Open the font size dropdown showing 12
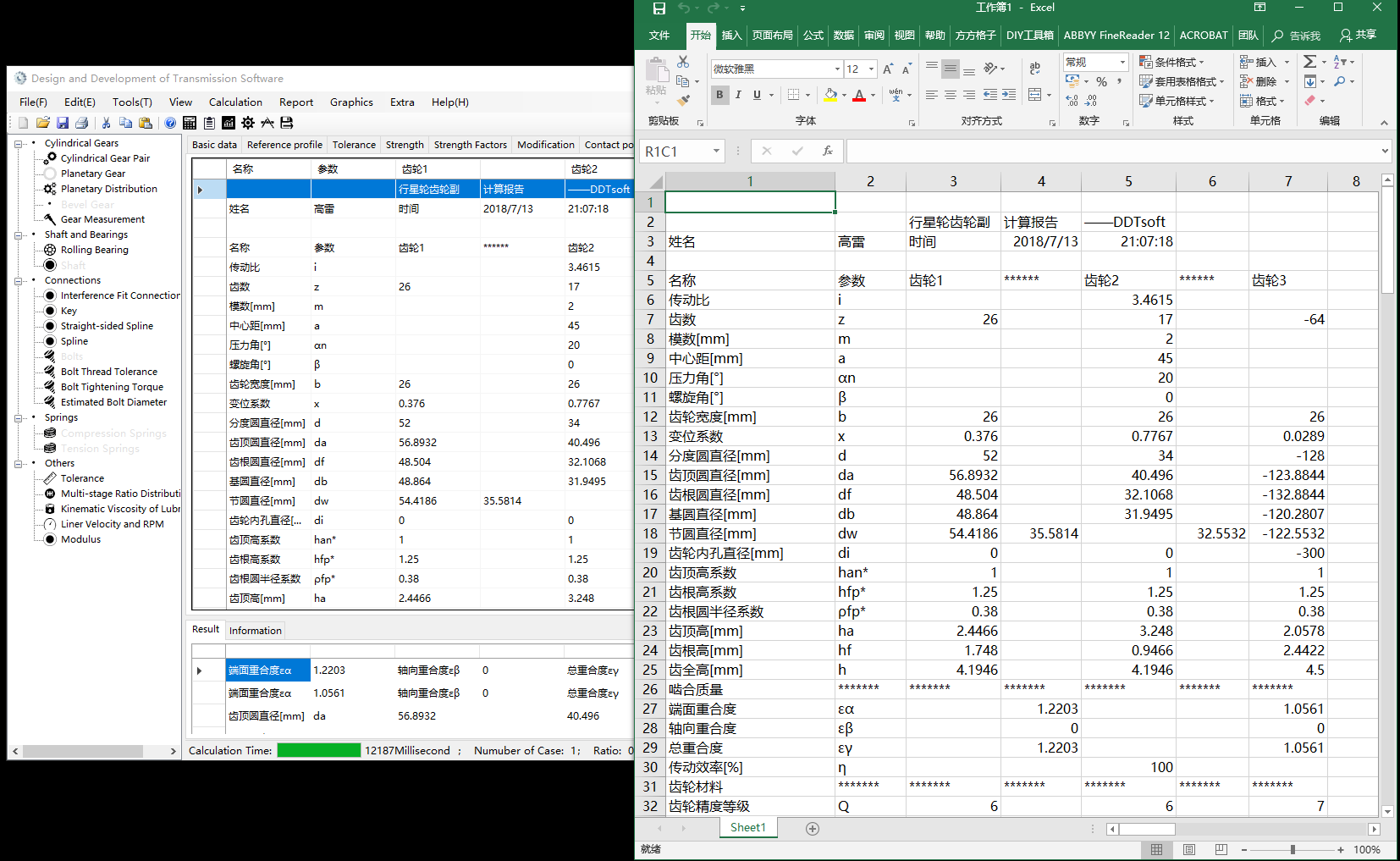Image resolution: width=1400 pixels, height=861 pixels. (x=871, y=69)
